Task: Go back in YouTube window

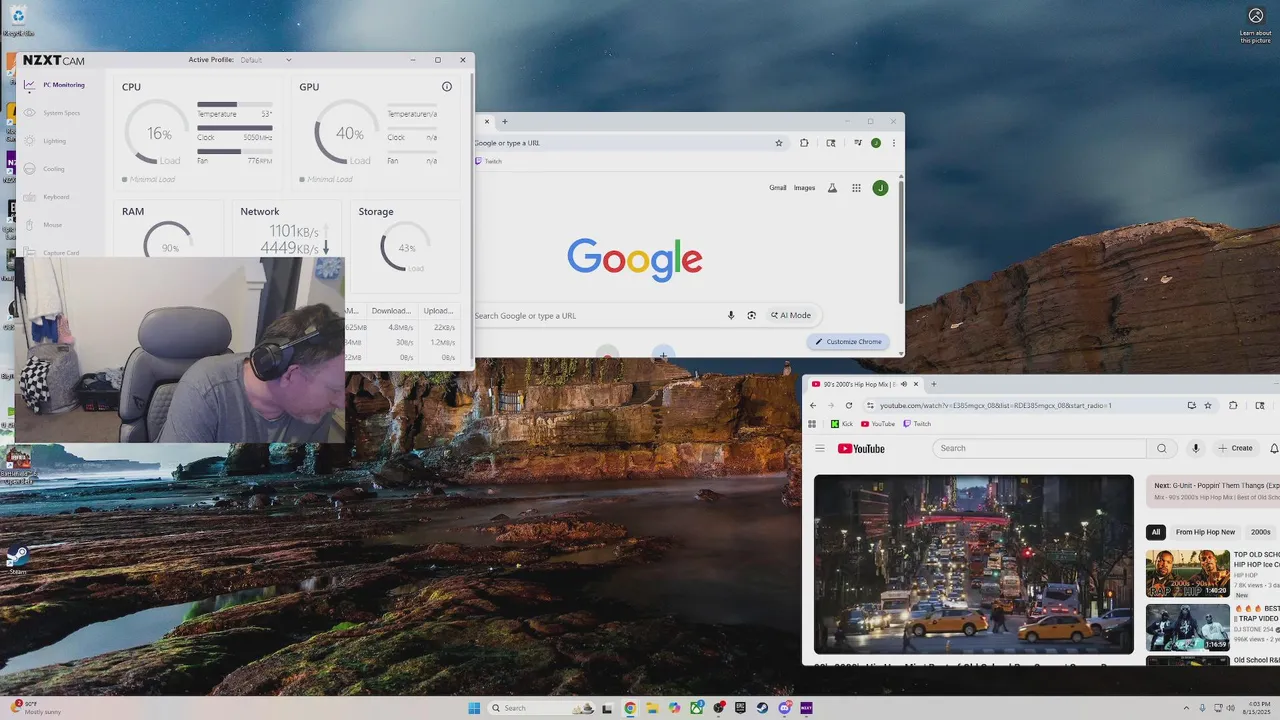Action: tap(813, 405)
